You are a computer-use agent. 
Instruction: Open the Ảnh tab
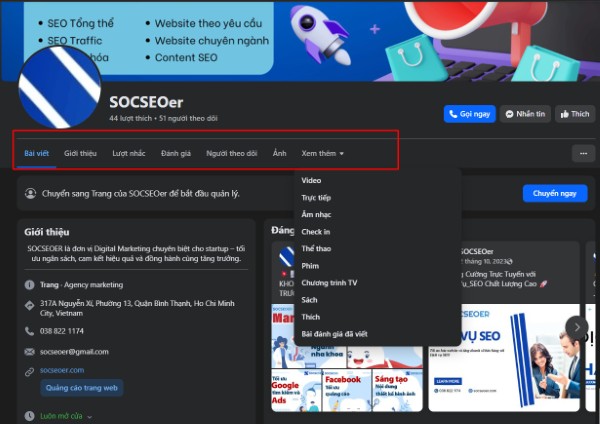279,153
